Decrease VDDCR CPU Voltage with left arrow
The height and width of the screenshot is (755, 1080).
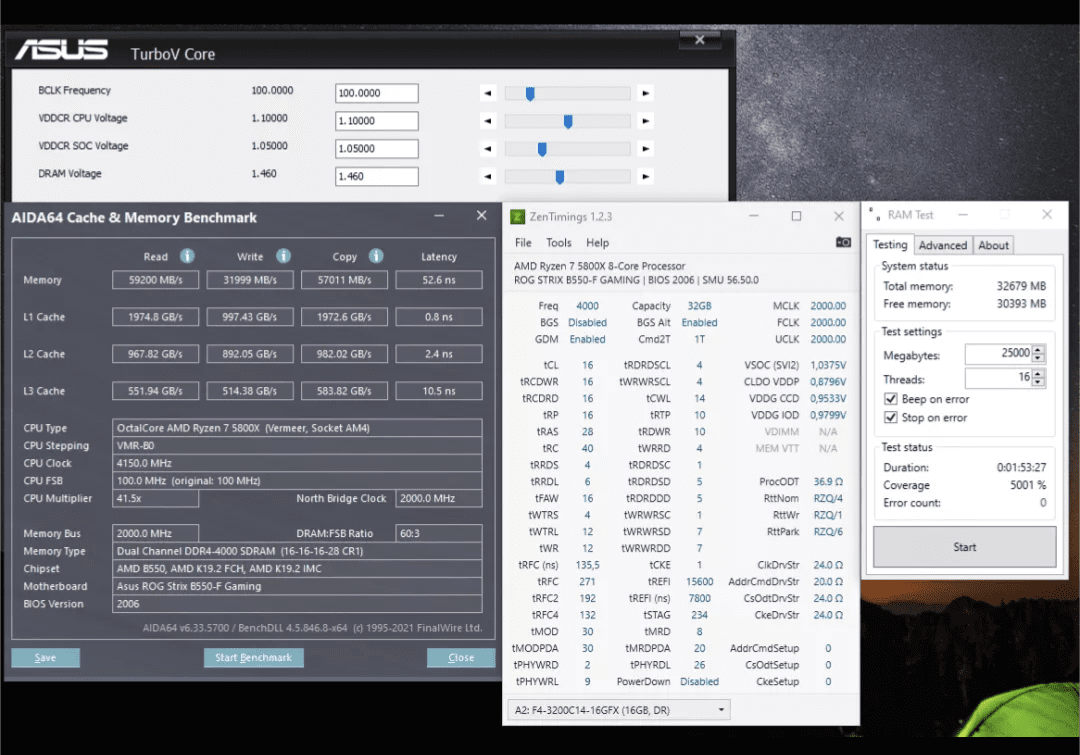click(x=488, y=121)
